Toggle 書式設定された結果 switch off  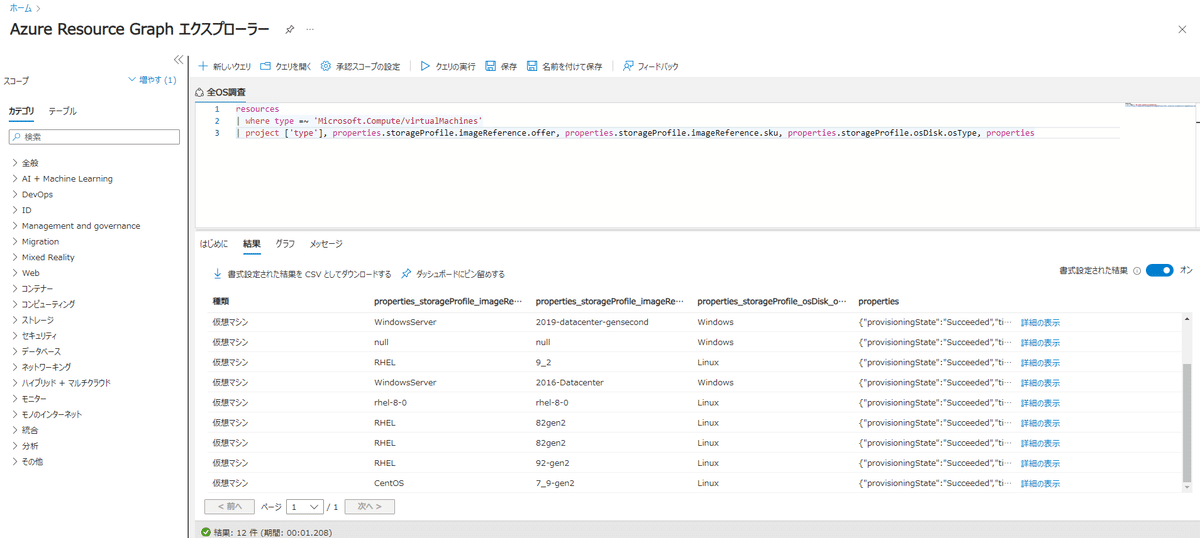tap(1159, 270)
